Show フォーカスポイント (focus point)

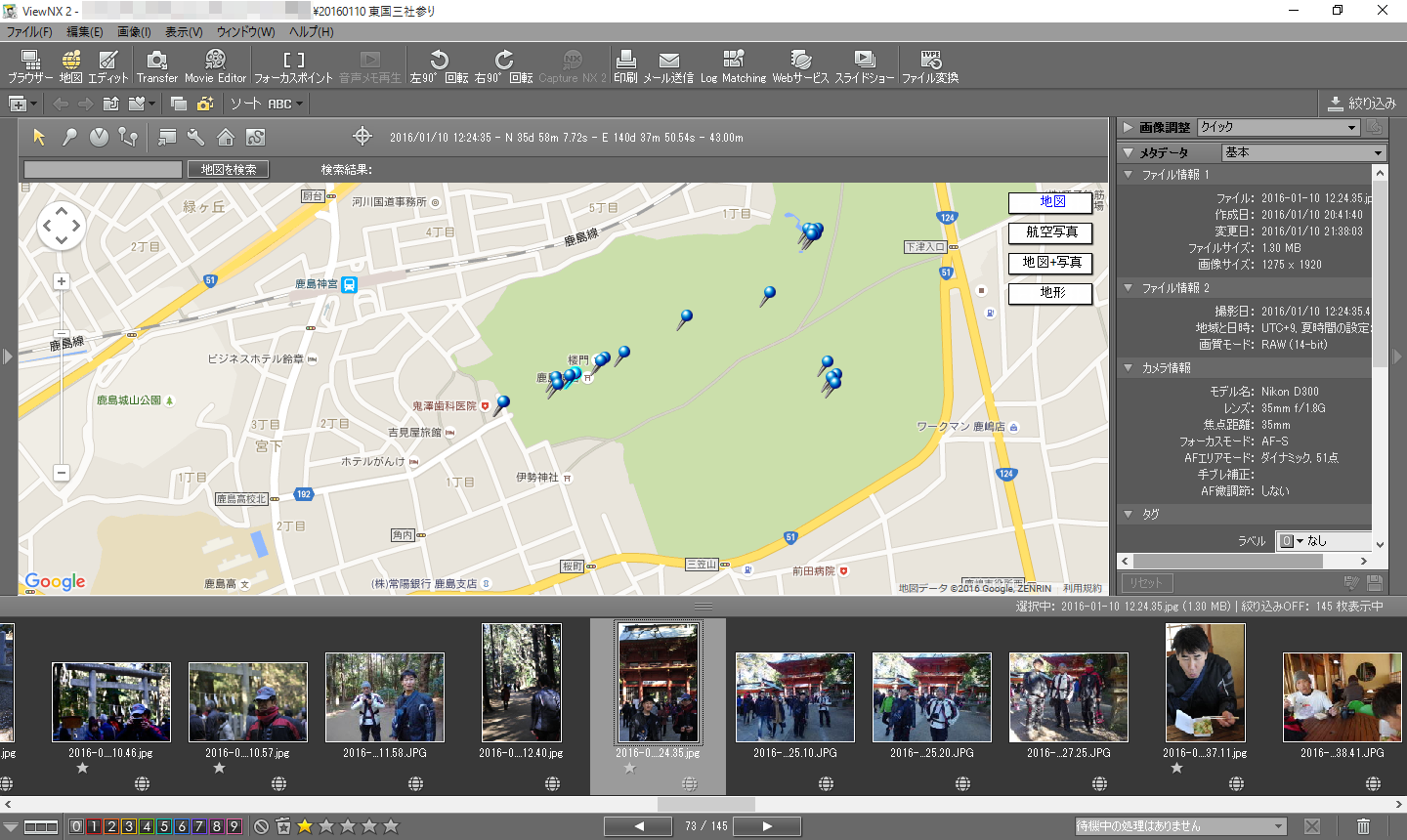click(294, 66)
